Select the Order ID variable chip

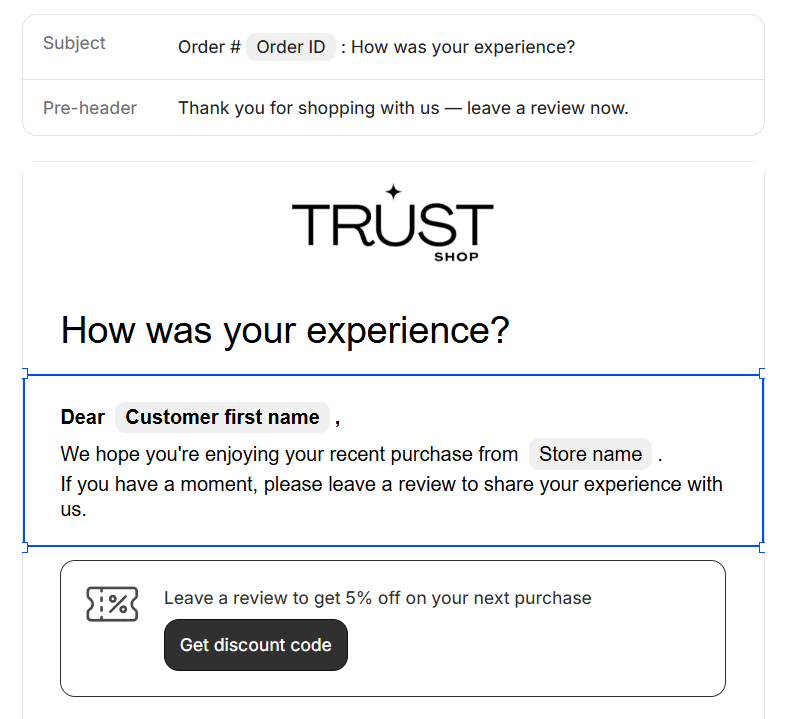tap(291, 47)
